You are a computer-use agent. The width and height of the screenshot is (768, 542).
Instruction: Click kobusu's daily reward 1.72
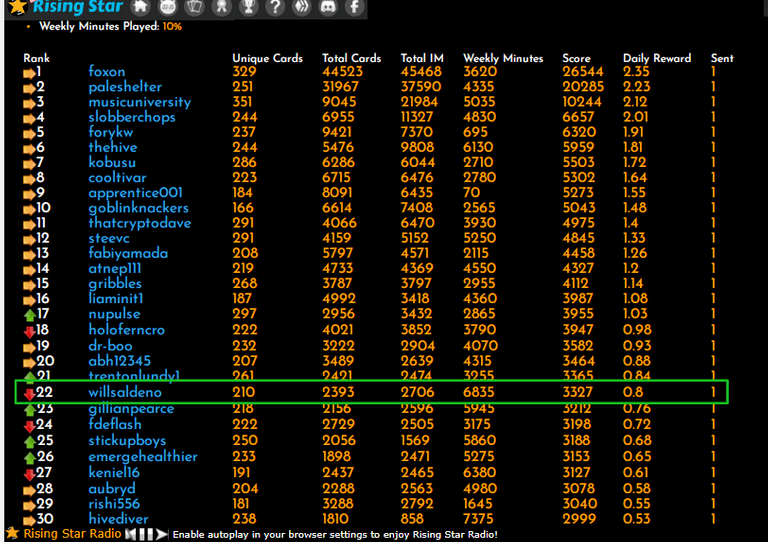(634, 163)
